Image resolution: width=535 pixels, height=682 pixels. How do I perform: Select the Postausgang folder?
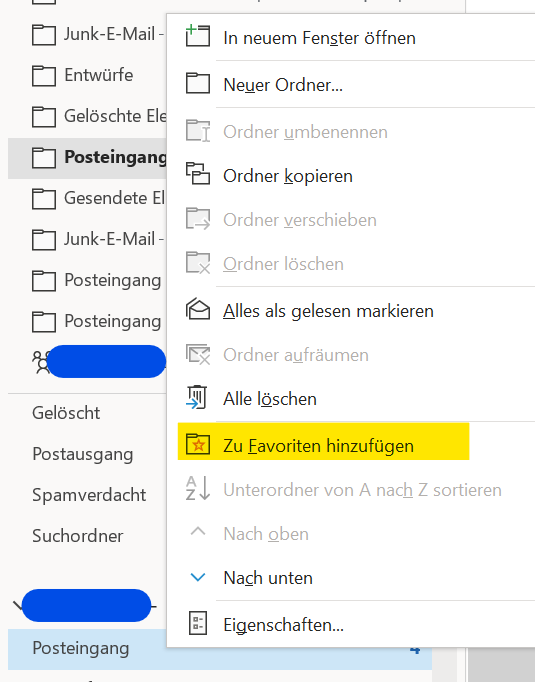pos(83,454)
